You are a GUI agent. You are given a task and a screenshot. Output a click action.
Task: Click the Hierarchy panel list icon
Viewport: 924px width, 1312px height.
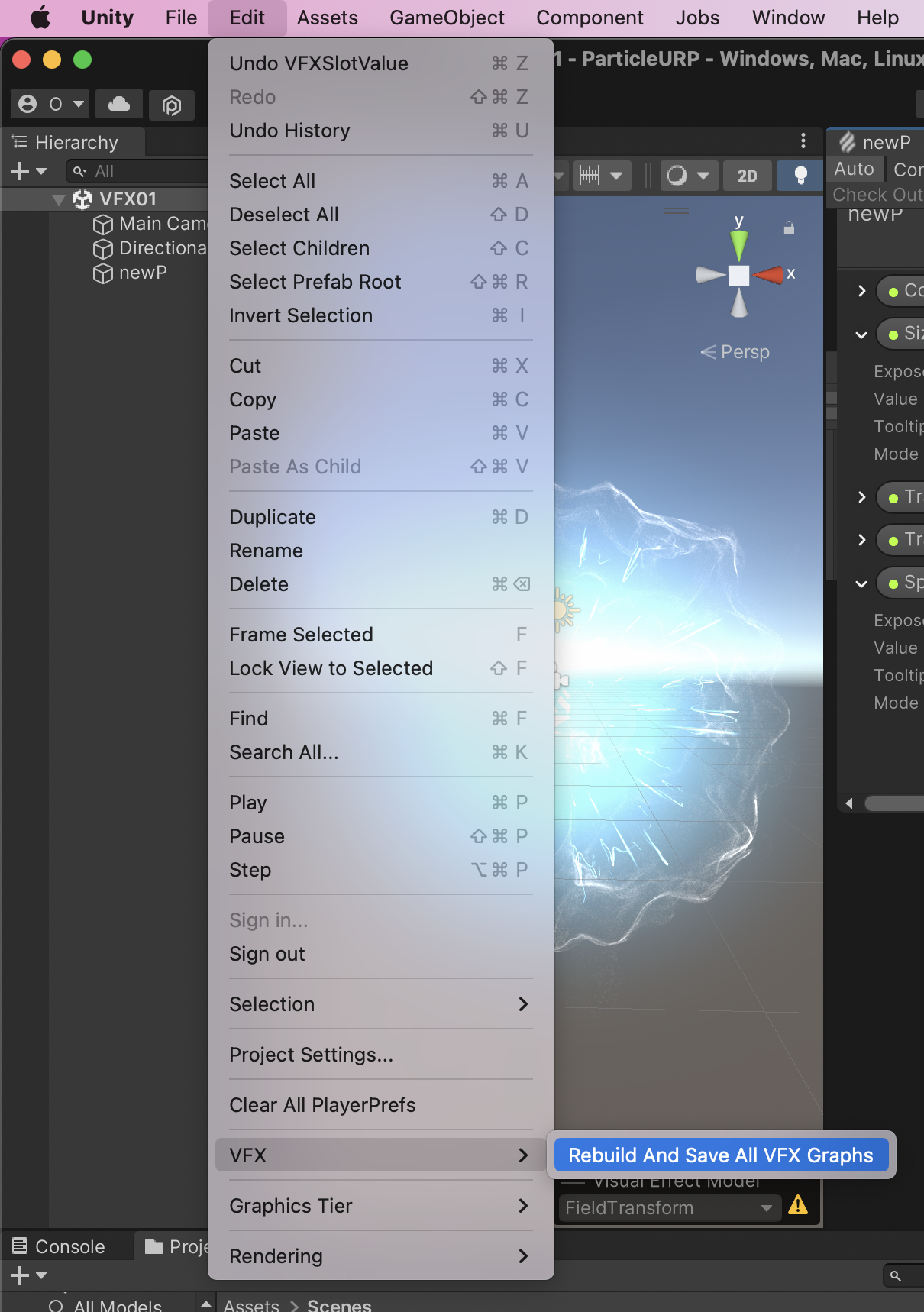pyautogui.click(x=20, y=141)
